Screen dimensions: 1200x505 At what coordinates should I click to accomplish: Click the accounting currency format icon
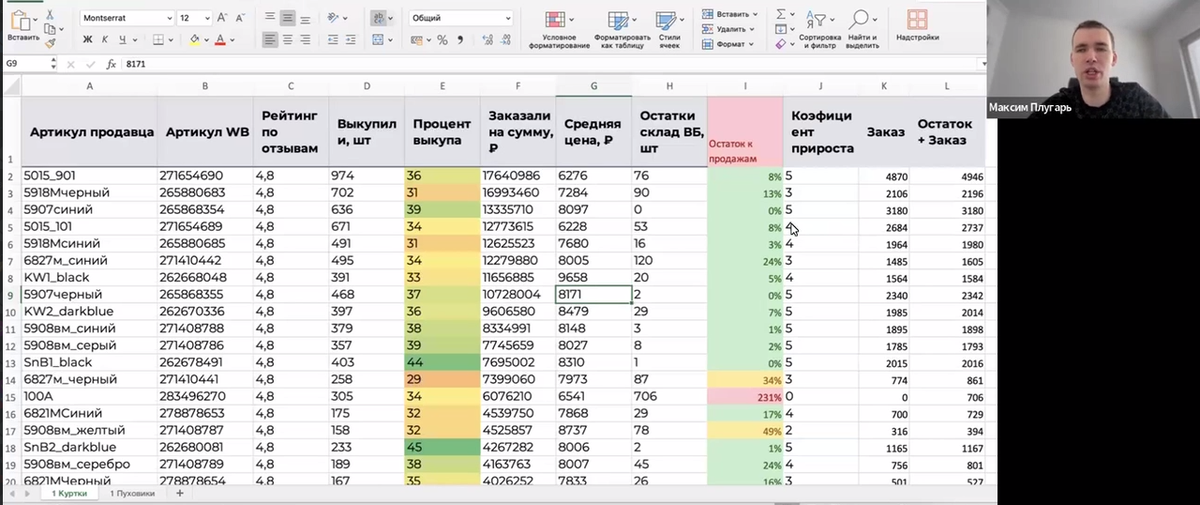pyautogui.click(x=418, y=40)
